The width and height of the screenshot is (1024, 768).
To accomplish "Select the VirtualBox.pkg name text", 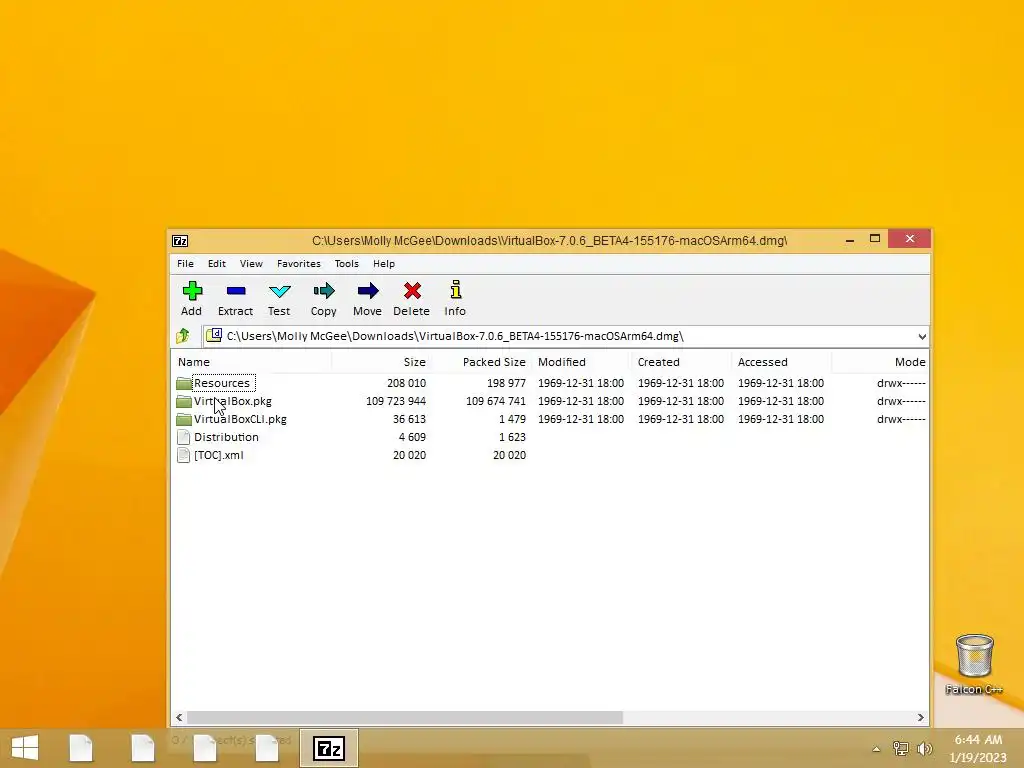I will point(232,401).
